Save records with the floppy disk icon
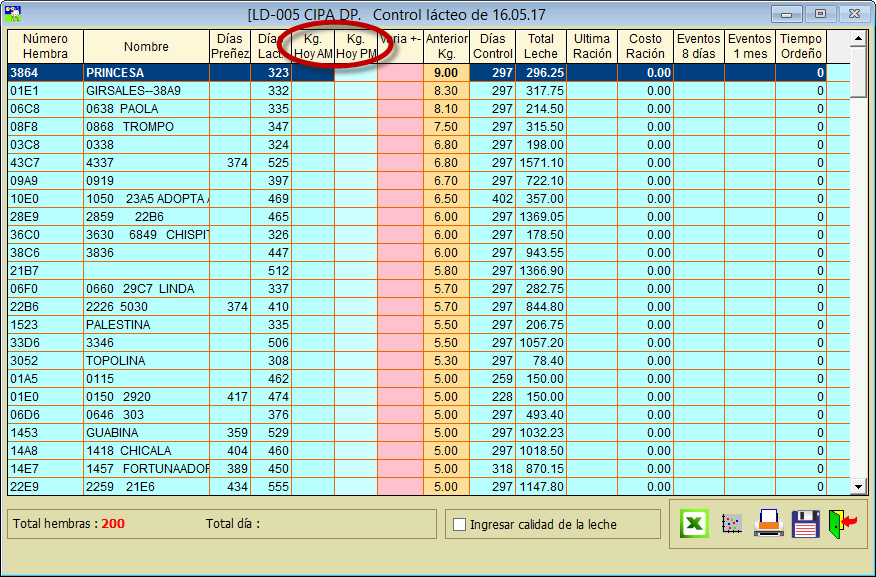 (805, 524)
